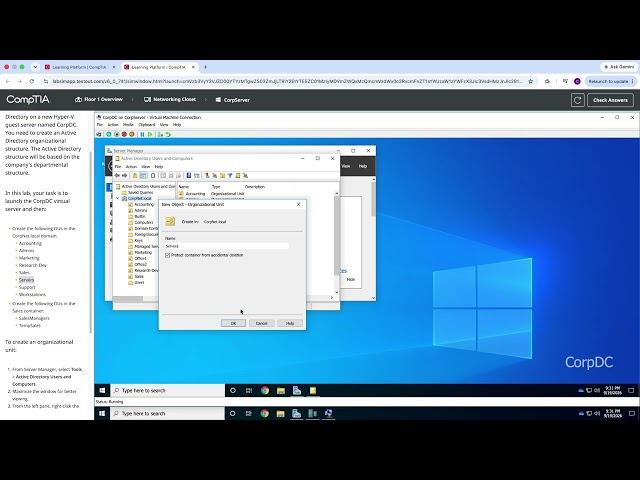Click the blue Help icon in Active Directory toolbar
640x480 pixels.
(189, 176)
